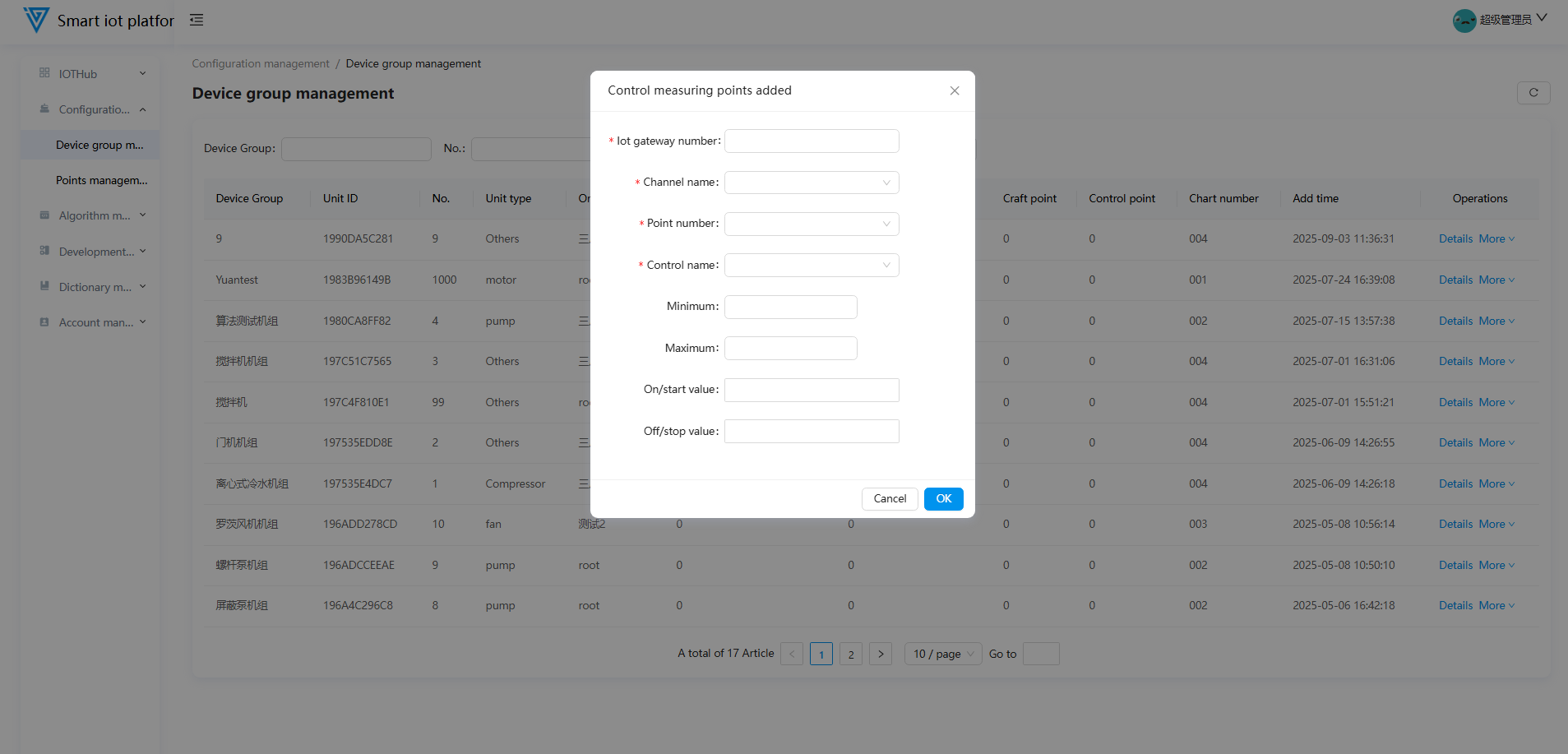Image resolution: width=1568 pixels, height=754 pixels.
Task: Click the Cancel button in dialog
Action: [890, 498]
